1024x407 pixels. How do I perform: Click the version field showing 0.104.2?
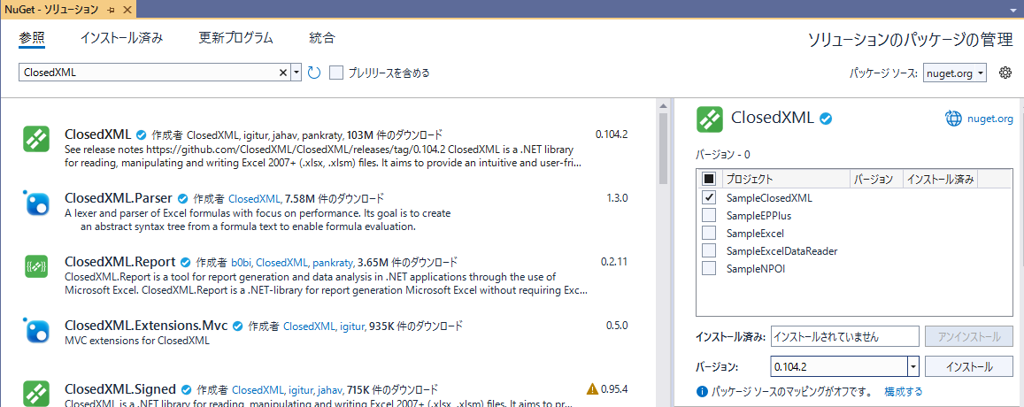tap(839, 367)
